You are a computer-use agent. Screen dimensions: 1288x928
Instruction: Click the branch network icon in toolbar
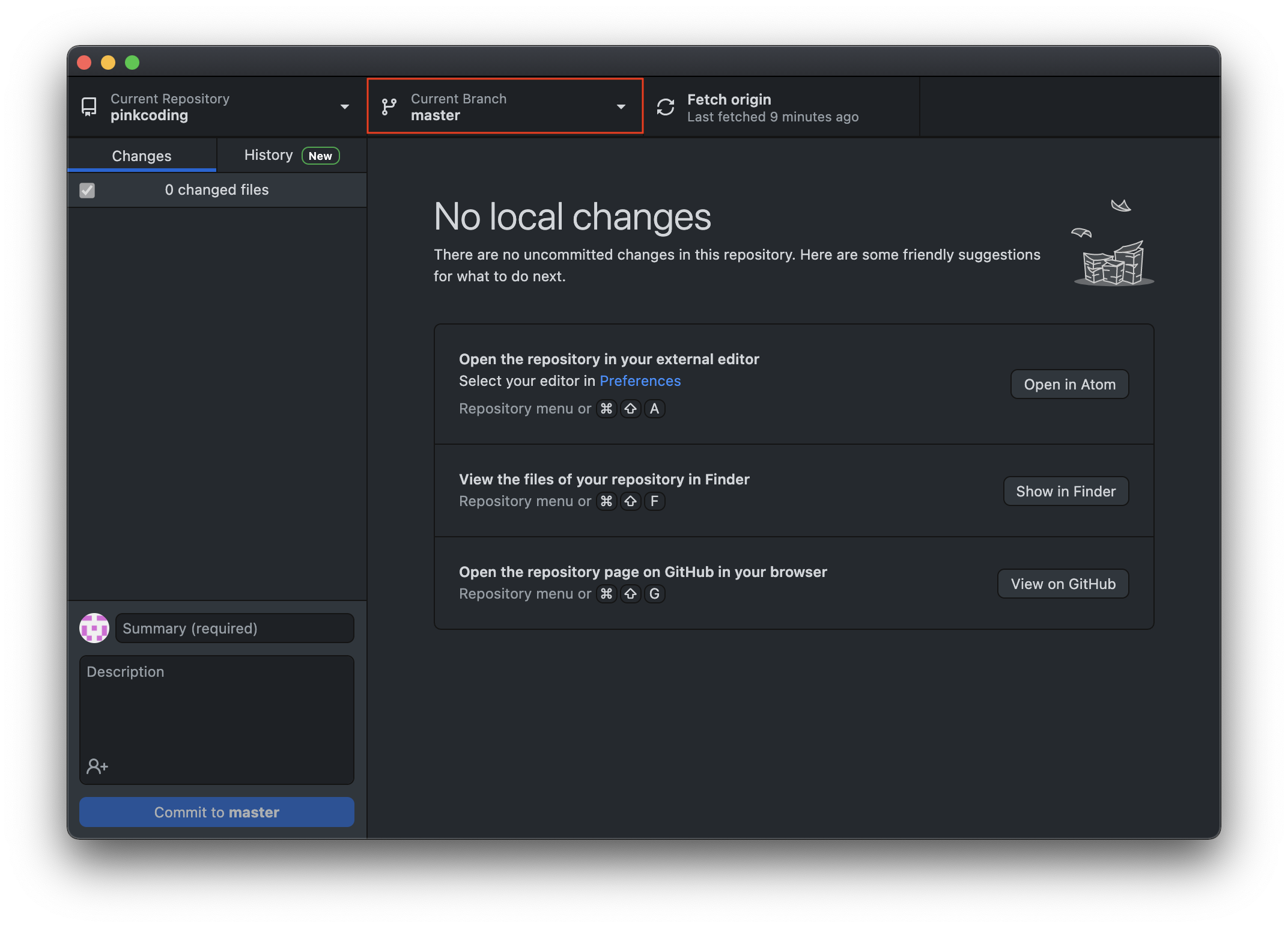pyautogui.click(x=390, y=107)
